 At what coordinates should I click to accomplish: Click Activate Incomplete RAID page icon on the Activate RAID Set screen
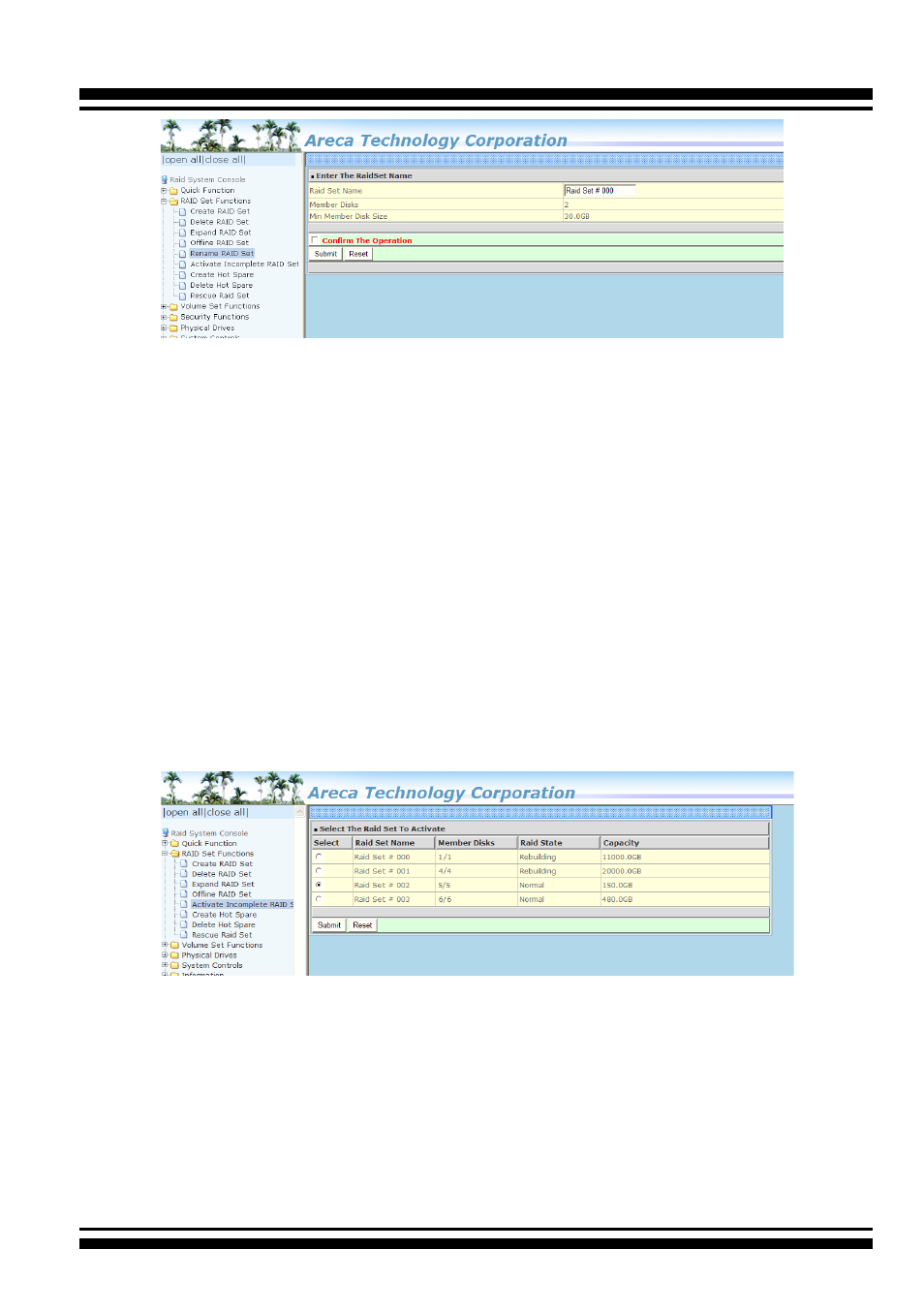click(x=184, y=904)
